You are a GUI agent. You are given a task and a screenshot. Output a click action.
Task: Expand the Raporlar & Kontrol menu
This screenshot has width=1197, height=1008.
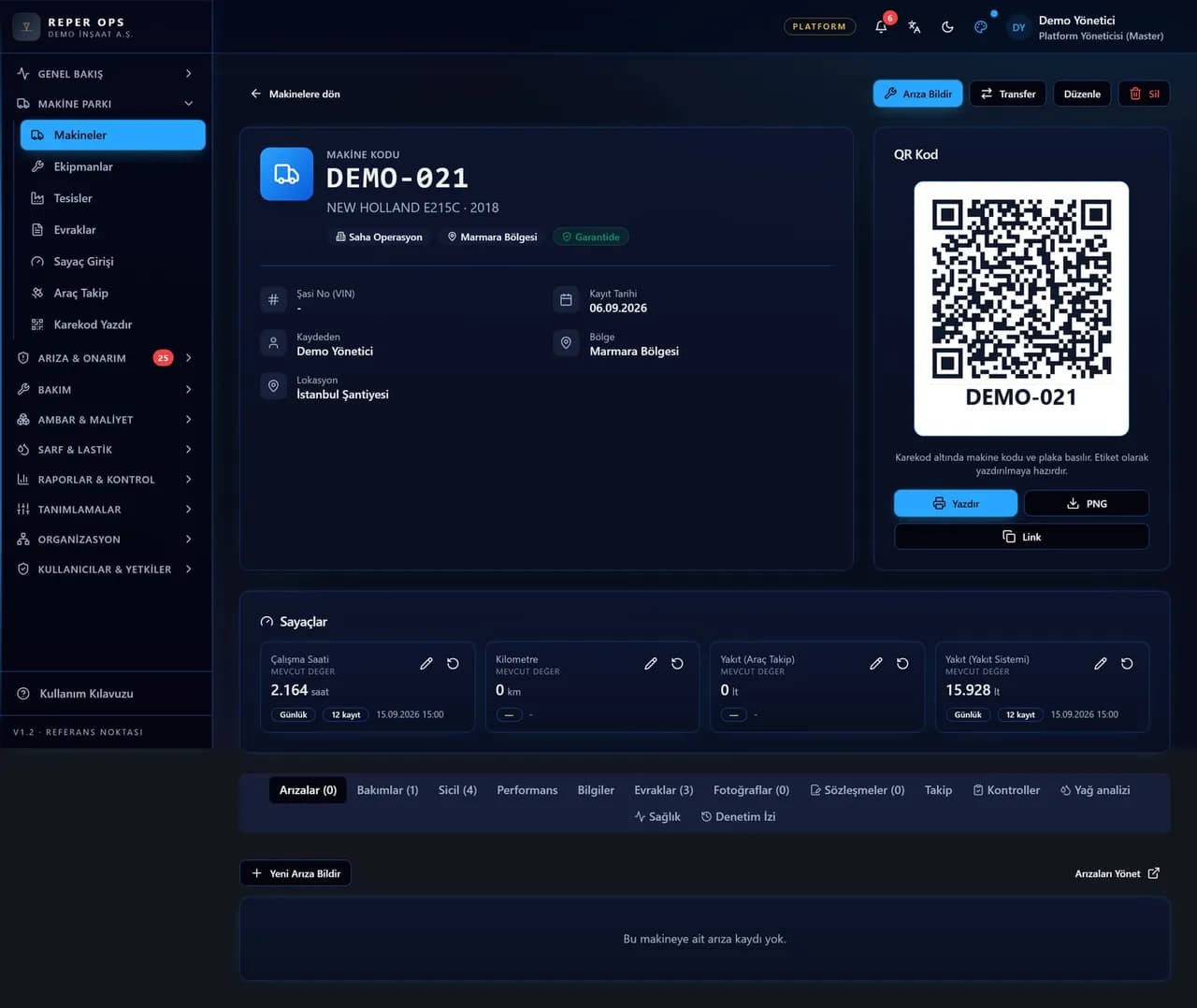106,479
